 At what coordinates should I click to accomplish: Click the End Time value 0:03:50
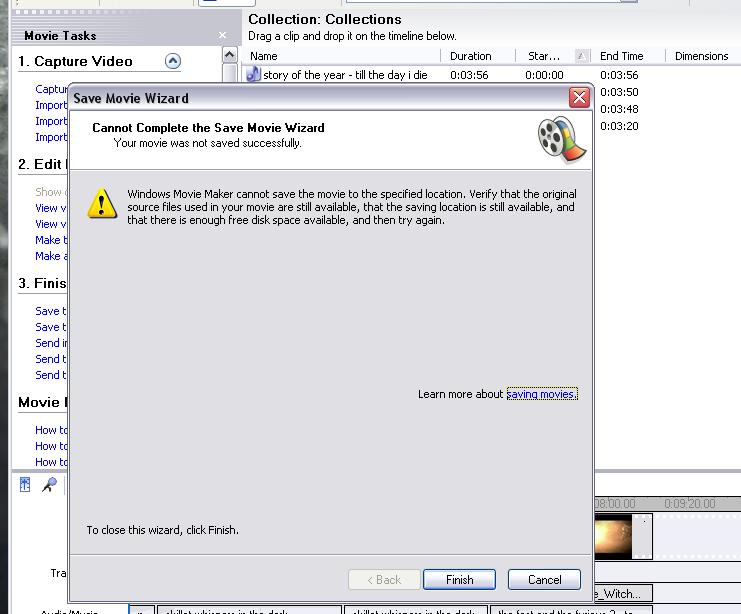click(619, 92)
